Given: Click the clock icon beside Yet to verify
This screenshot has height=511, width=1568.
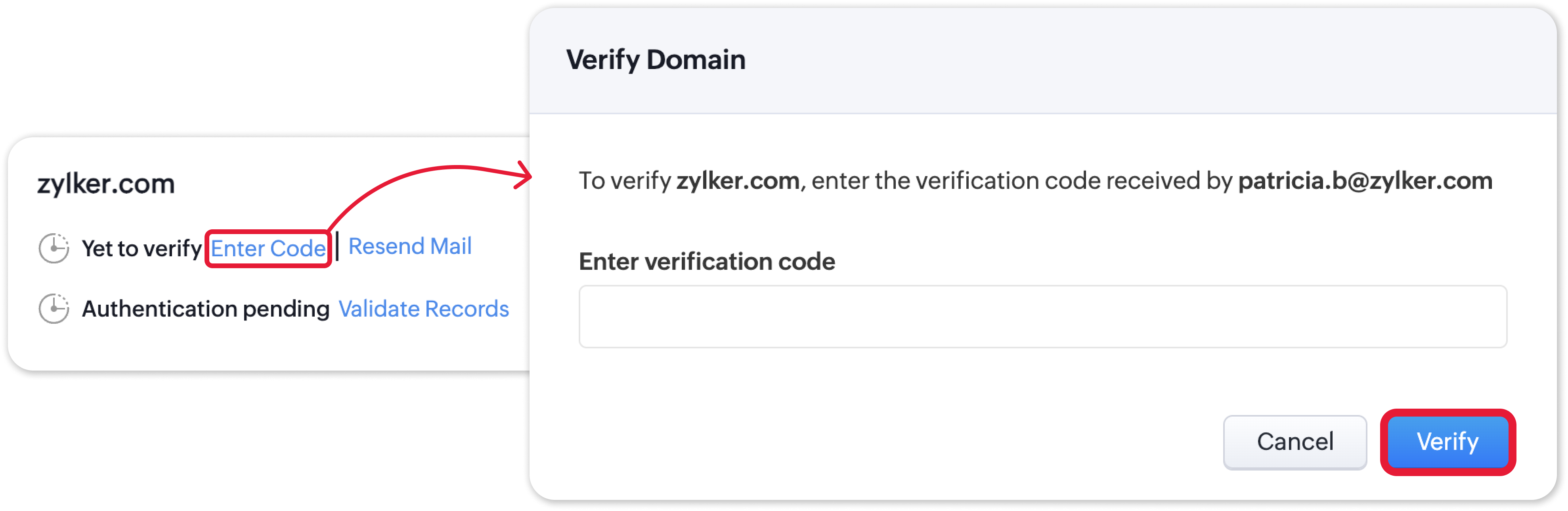Looking at the screenshot, I should click(54, 248).
